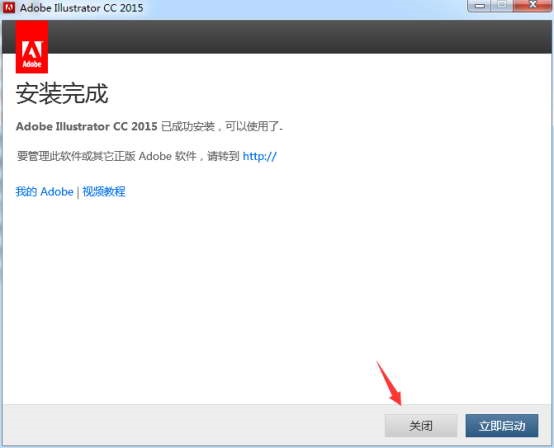
Task: Maximize the installer window
Action: [x=502, y=6]
